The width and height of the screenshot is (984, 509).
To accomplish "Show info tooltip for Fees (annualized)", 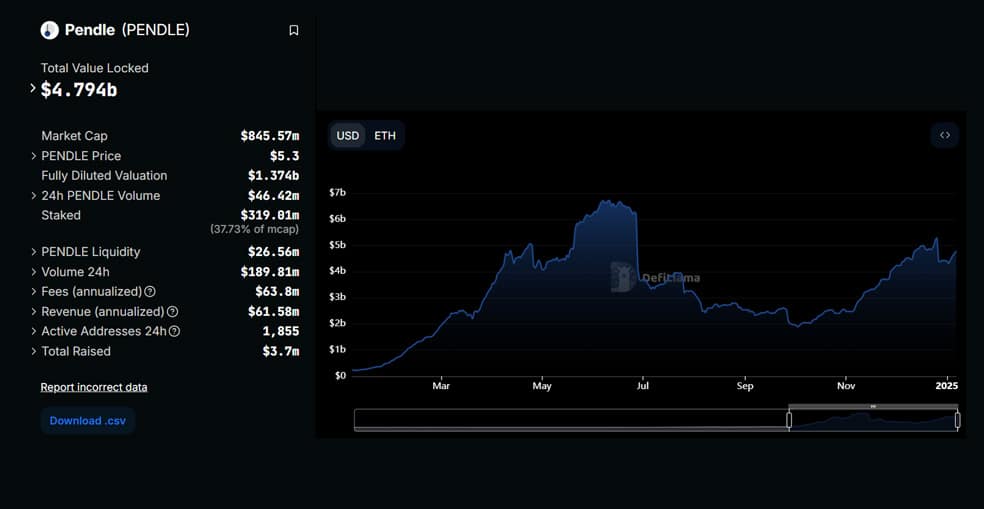I will coord(150,292).
